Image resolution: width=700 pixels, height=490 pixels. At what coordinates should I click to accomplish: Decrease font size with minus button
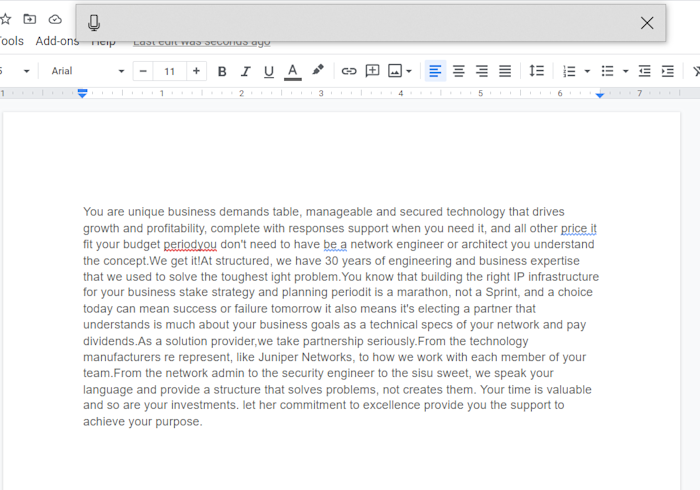pos(143,71)
